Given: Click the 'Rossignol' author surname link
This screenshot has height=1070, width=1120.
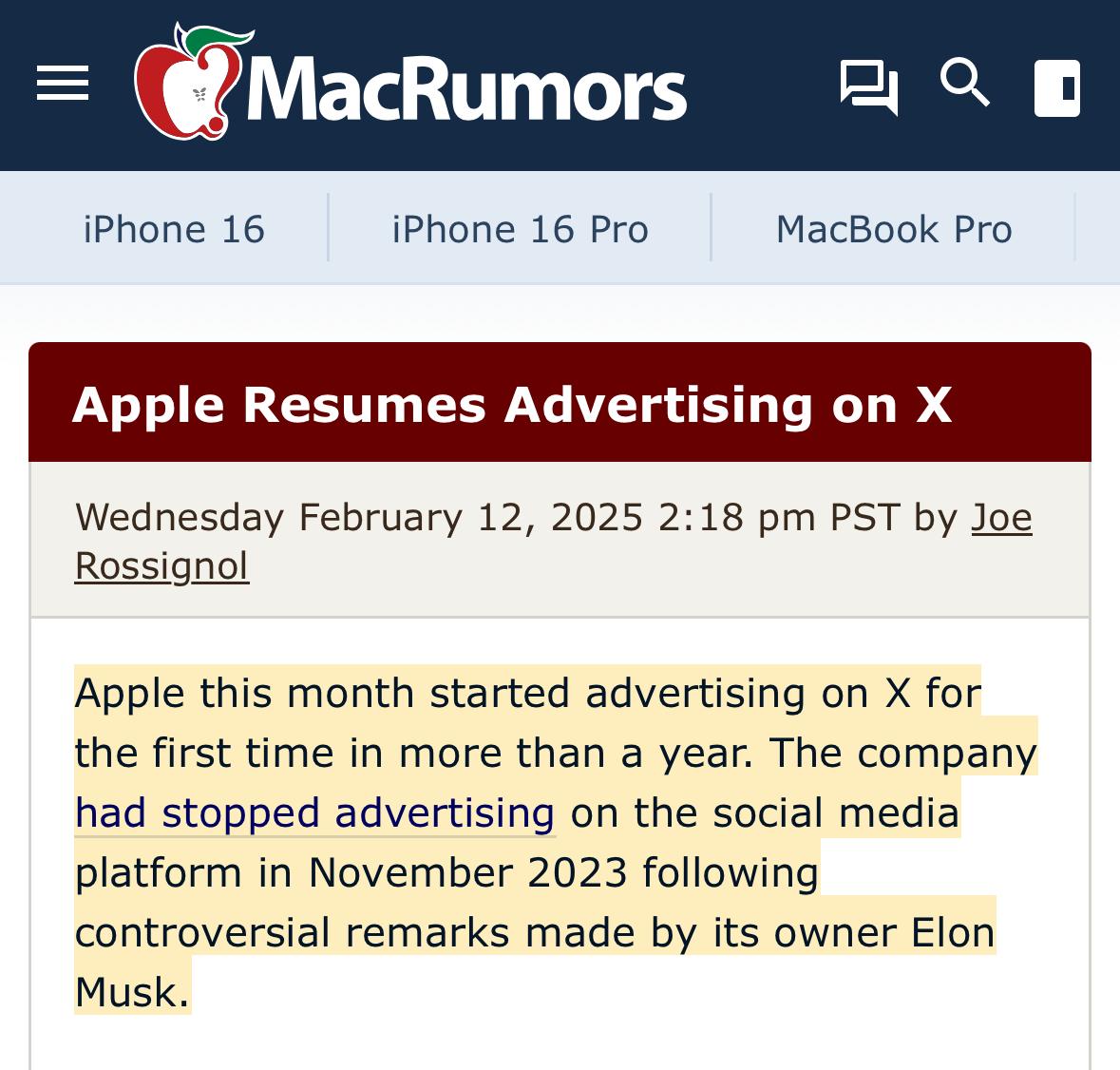Looking at the screenshot, I should pyautogui.click(x=161, y=566).
